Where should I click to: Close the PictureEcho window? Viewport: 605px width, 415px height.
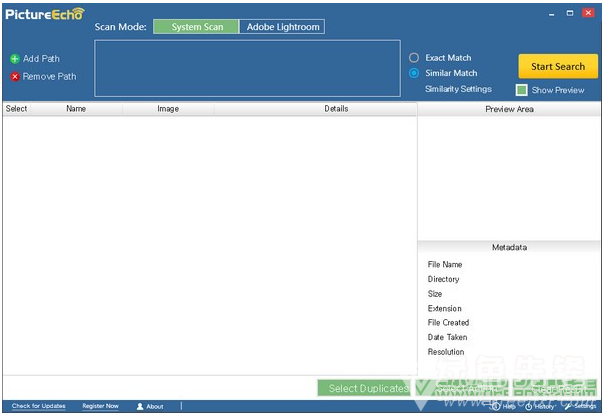588,13
